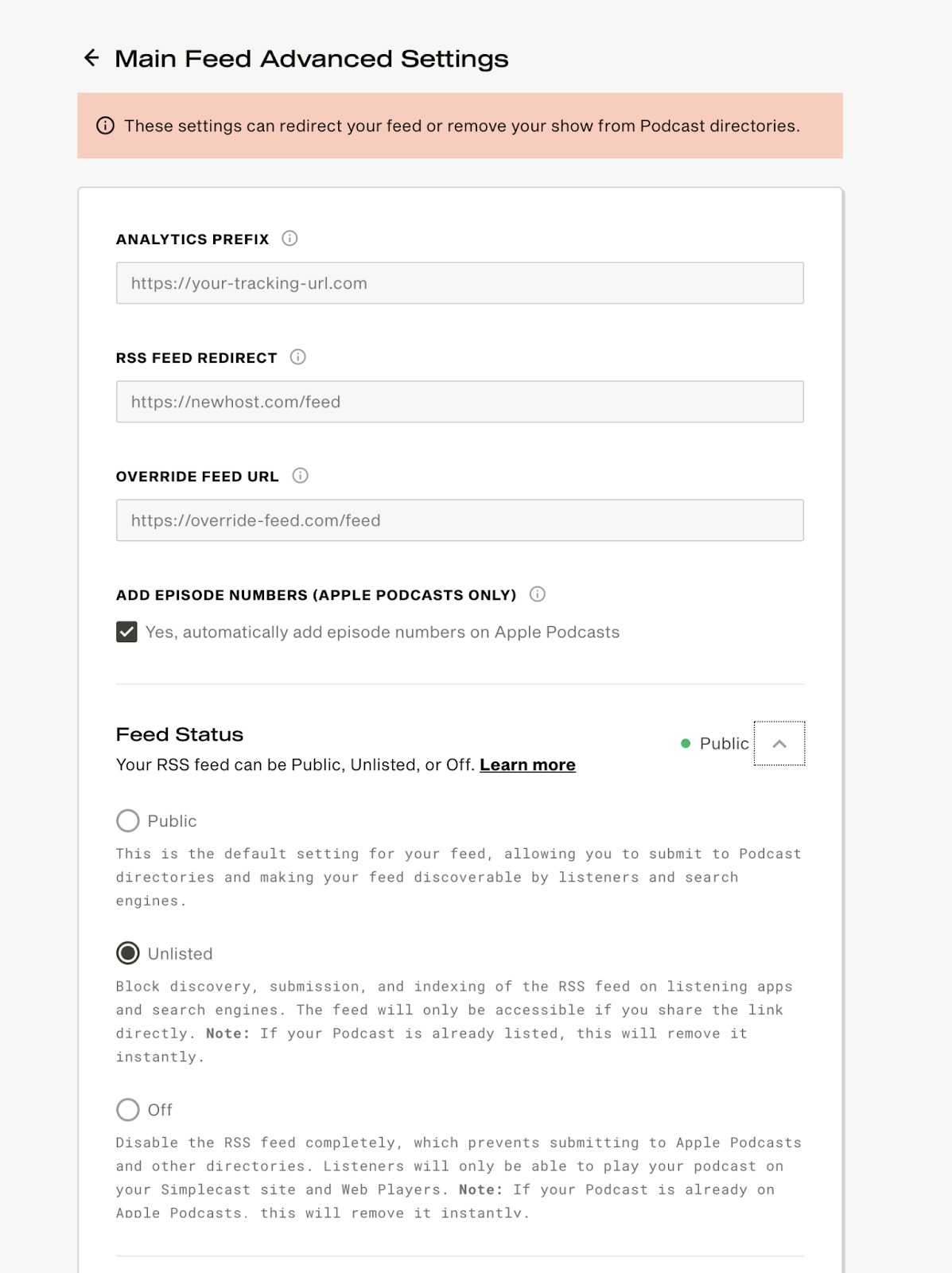Show info tooltip for Analytics Prefix
Image resolution: width=952 pixels, height=1273 pixels.
point(289,239)
